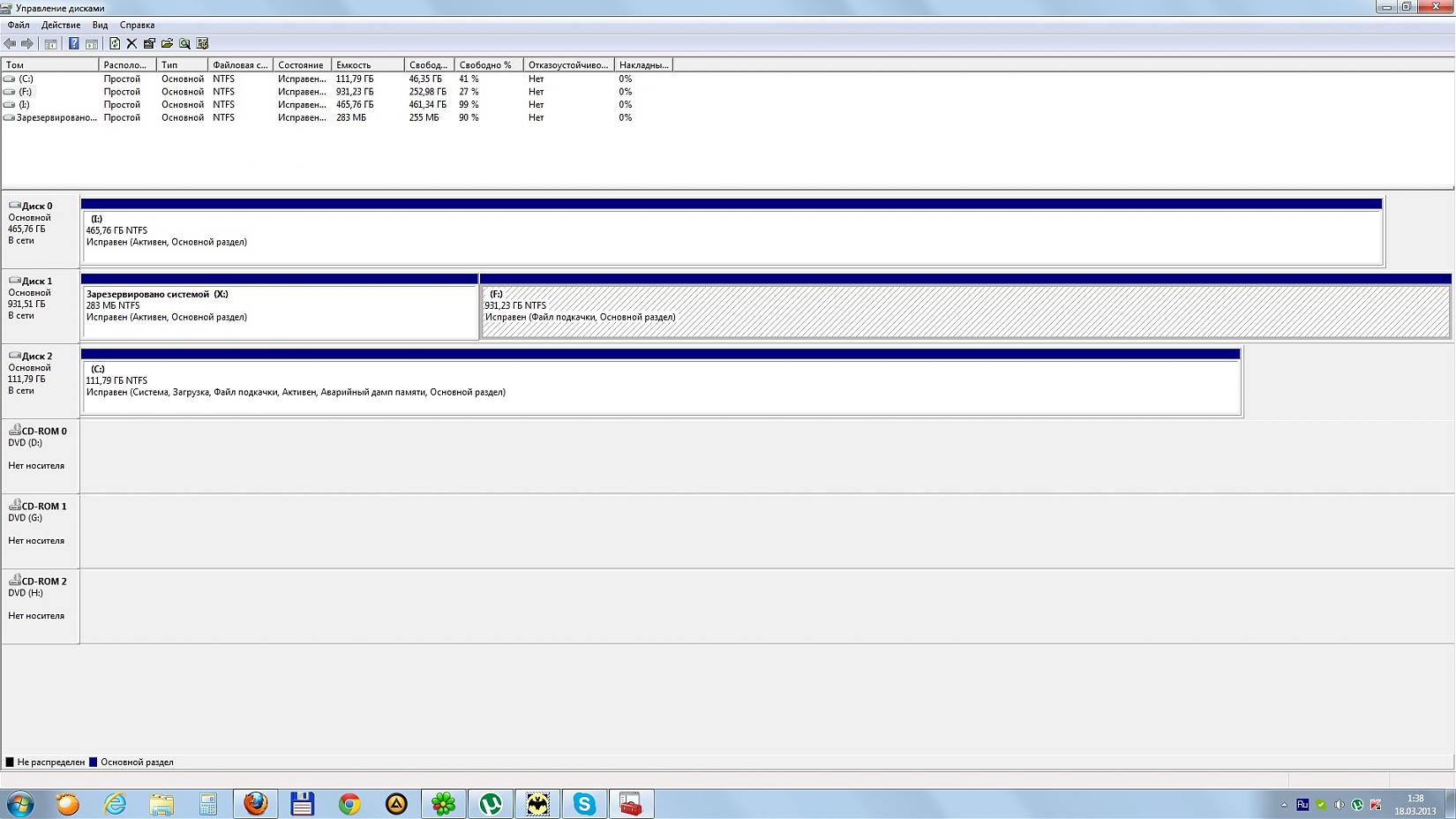Click the Kaspersky icon in the tray
The width and height of the screenshot is (1456, 819).
(x=1376, y=805)
